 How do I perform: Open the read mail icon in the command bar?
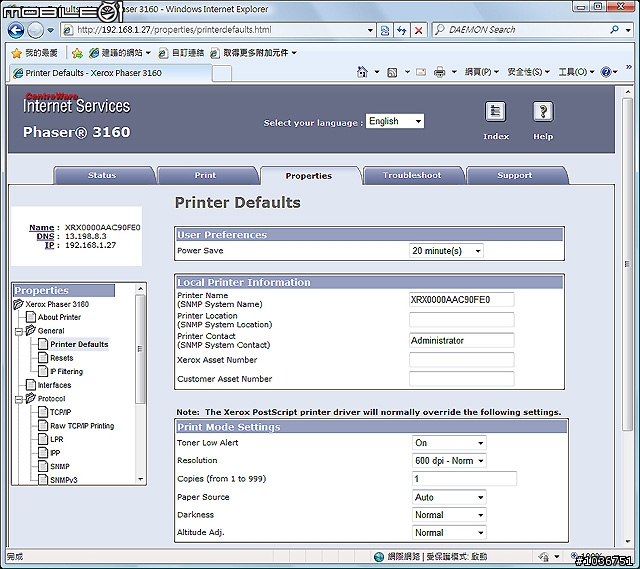click(421, 72)
